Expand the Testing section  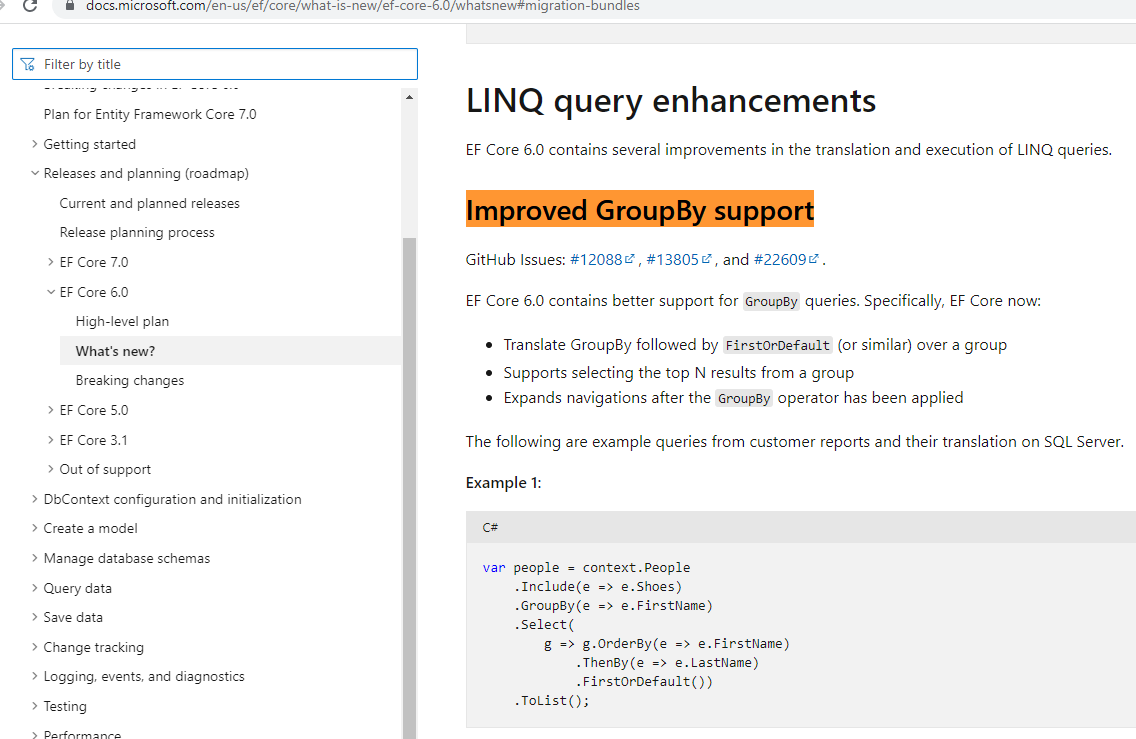coord(35,706)
